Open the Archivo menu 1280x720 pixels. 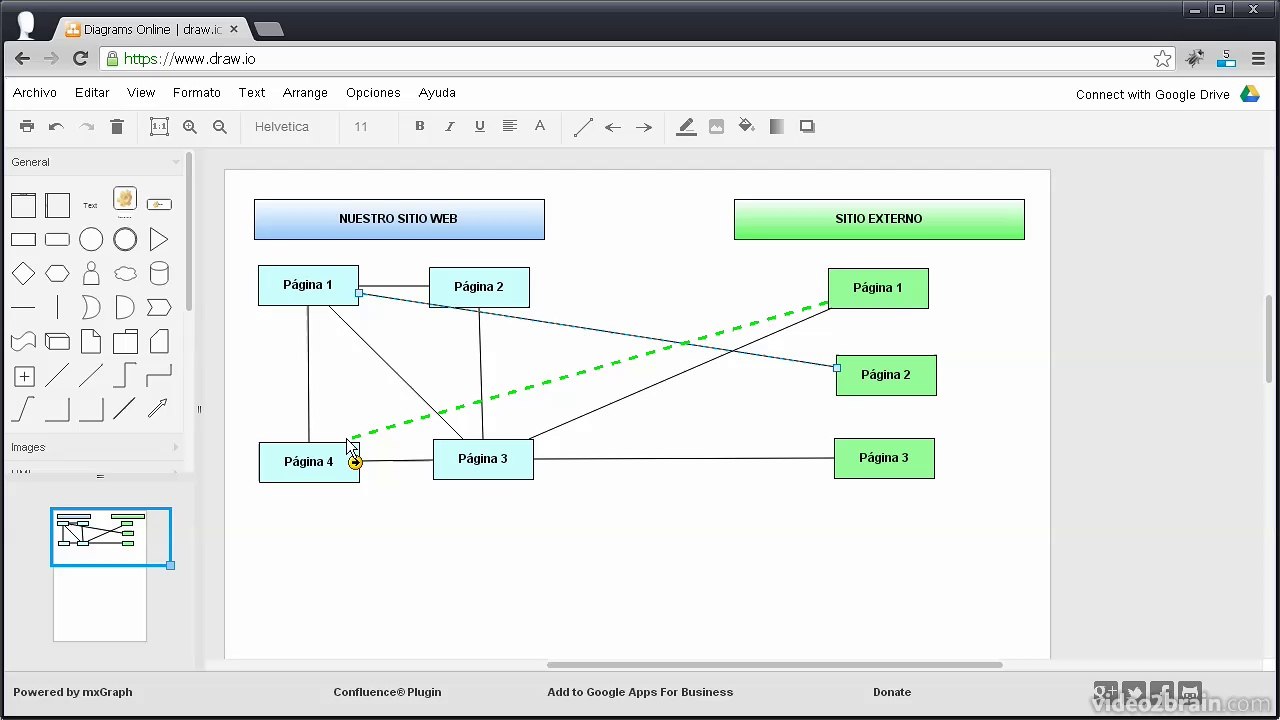point(35,93)
